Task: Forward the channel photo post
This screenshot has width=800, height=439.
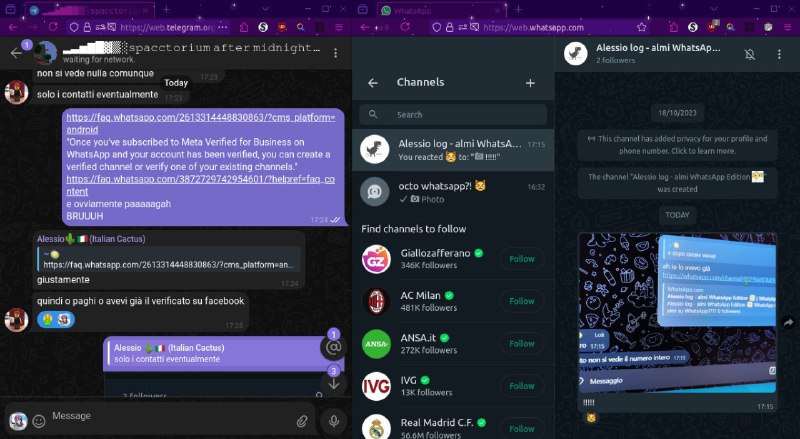Action: pyautogui.click(x=788, y=322)
